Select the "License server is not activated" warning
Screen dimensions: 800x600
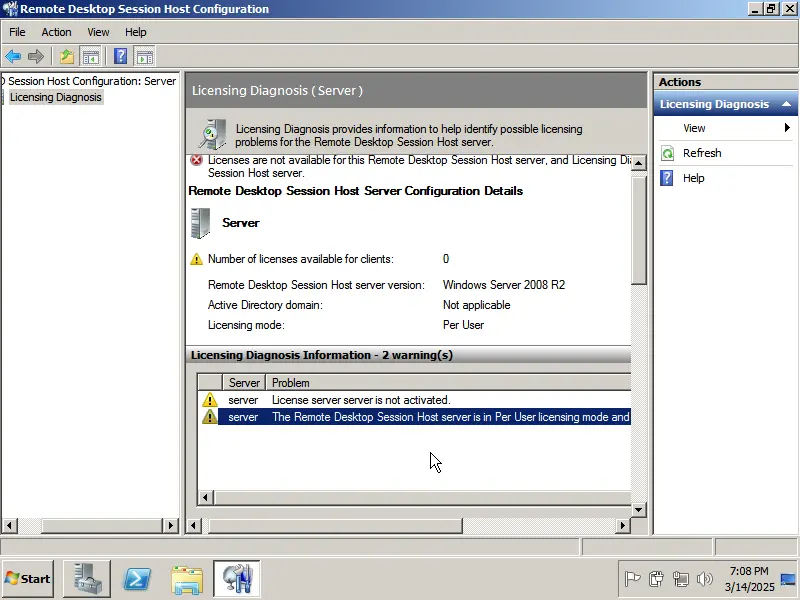click(x=360, y=400)
